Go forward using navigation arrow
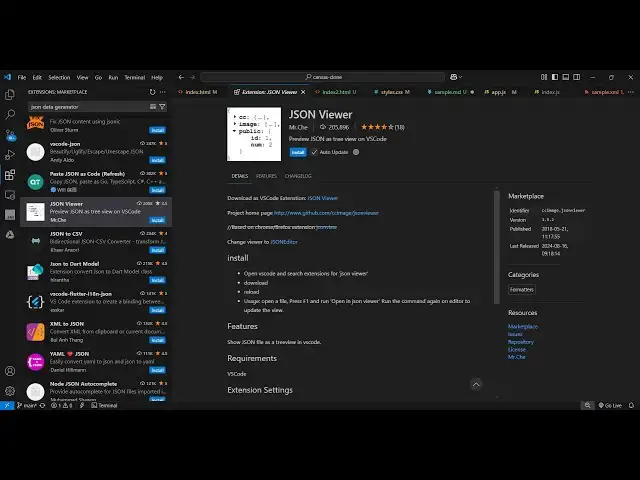The height and width of the screenshot is (480, 640). click(192, 77)
